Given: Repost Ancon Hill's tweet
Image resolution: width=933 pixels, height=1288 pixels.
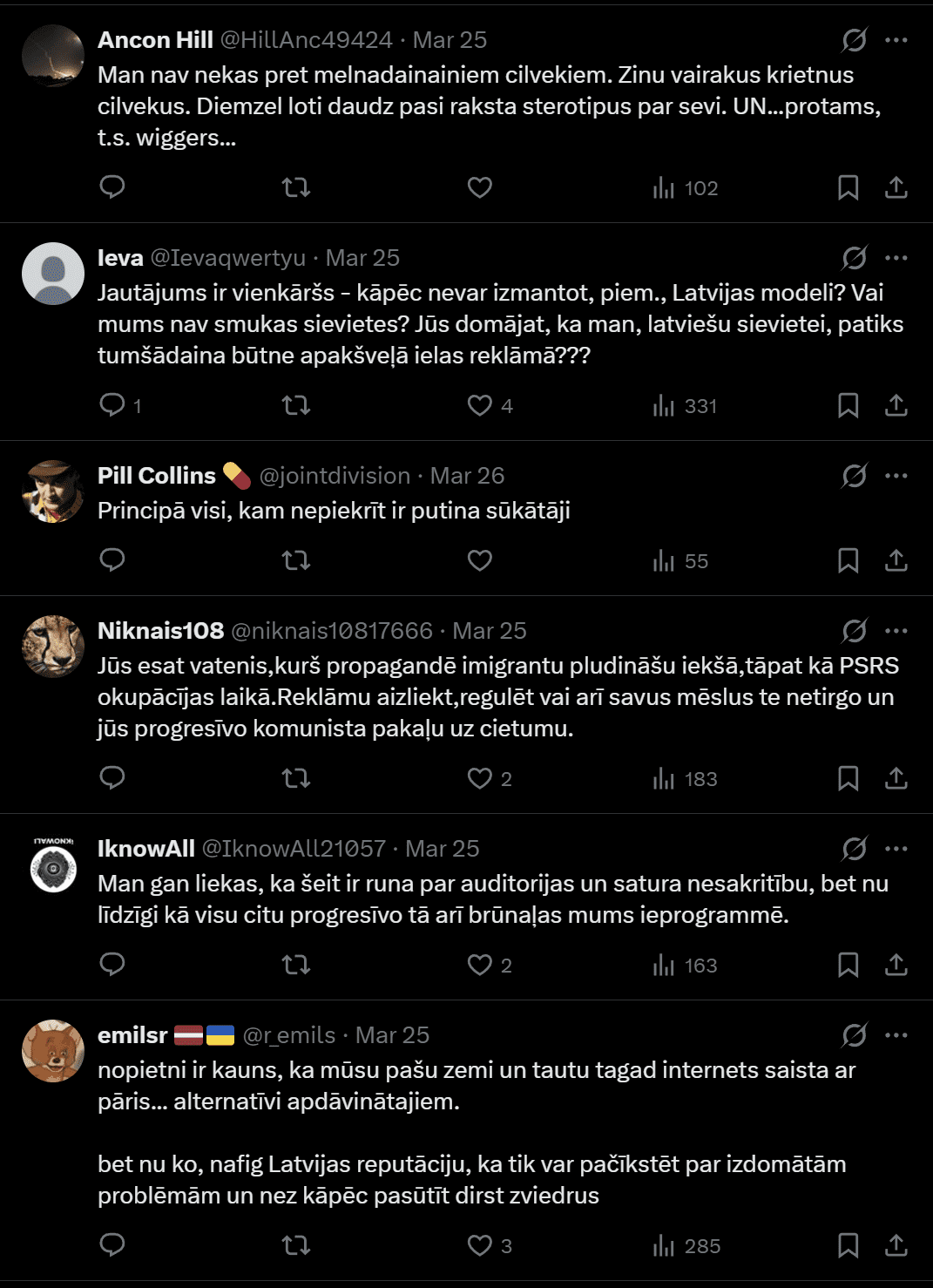Looking at the screenshot, I should (296, 187).
